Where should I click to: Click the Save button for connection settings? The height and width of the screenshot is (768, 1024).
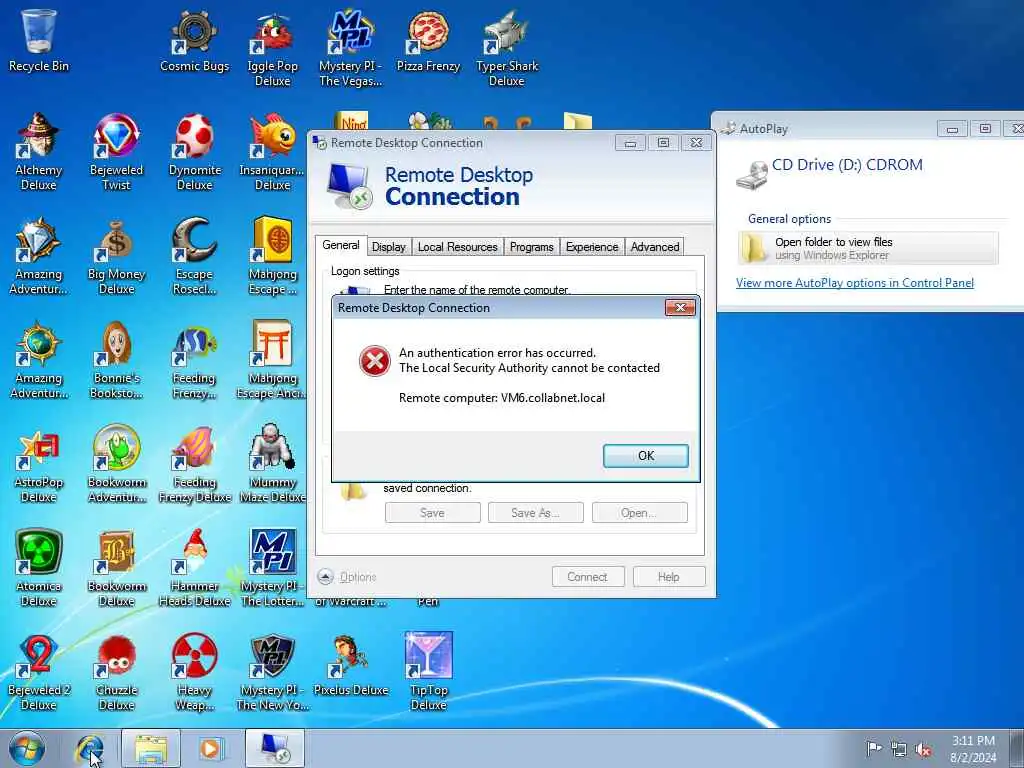pyautogui.click(x=432, y=513)
